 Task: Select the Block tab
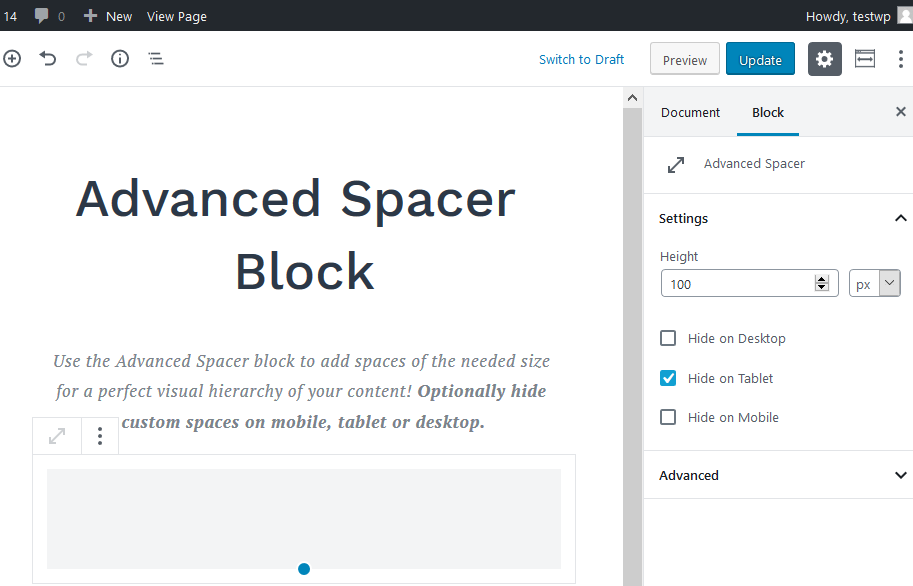(x=768, y=112)
